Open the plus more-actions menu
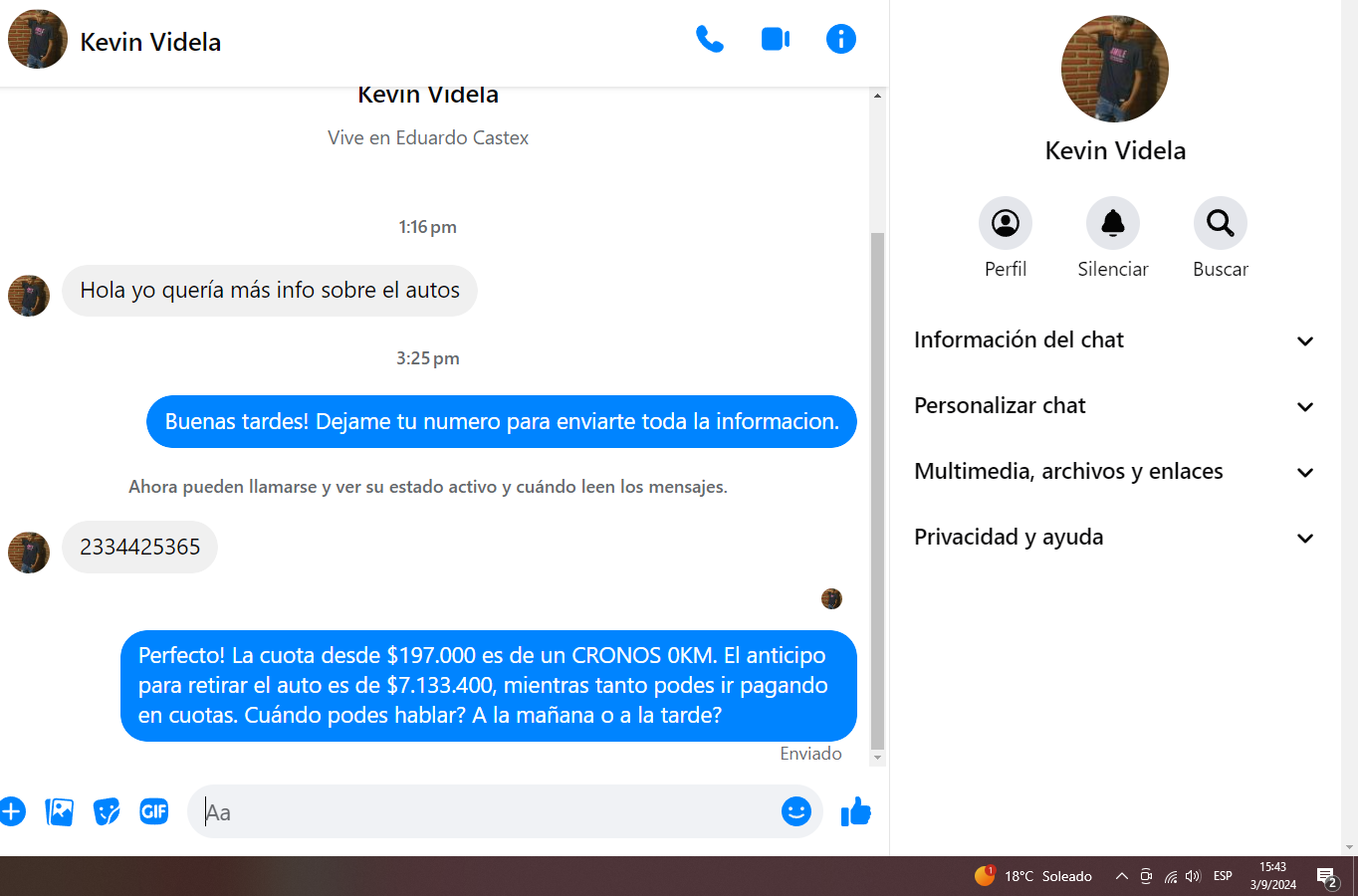This screenshot has width=1358, height=896. (x=11, y=811)
